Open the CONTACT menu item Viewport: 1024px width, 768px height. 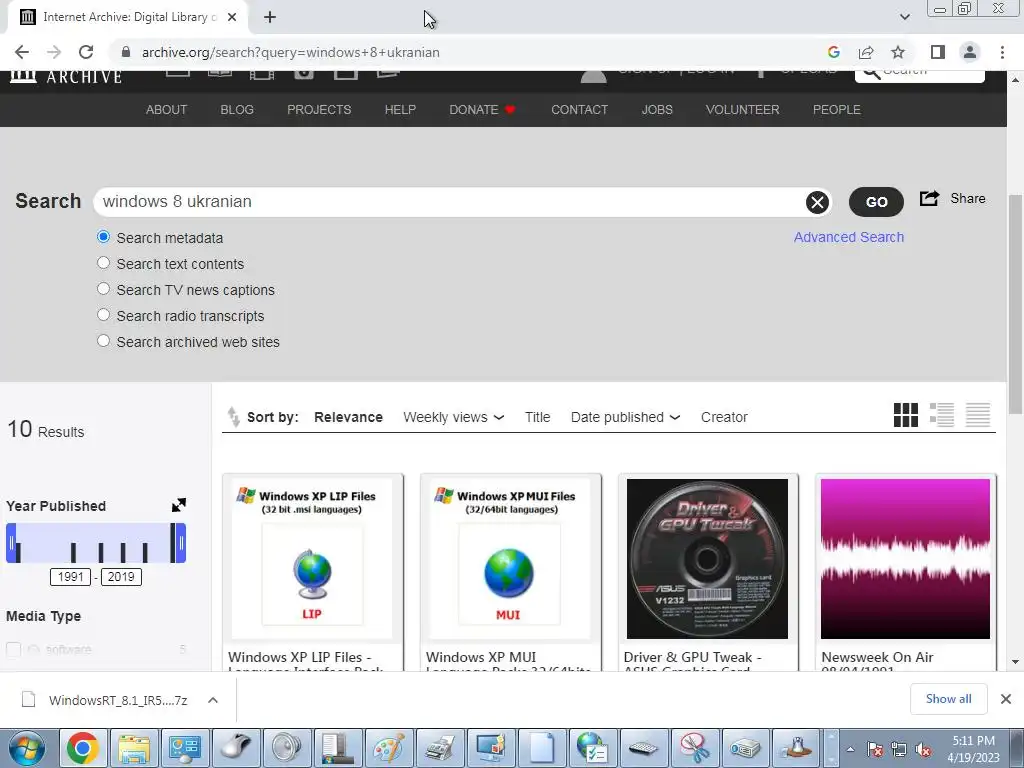click(x=579, y=110)
